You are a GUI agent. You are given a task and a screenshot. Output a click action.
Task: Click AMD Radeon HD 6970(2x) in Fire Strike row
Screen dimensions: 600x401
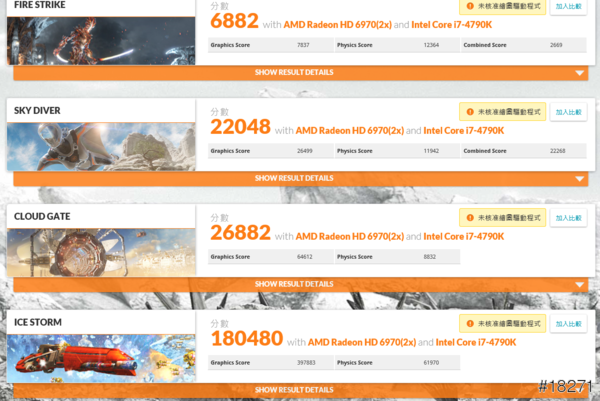(338, 25)
